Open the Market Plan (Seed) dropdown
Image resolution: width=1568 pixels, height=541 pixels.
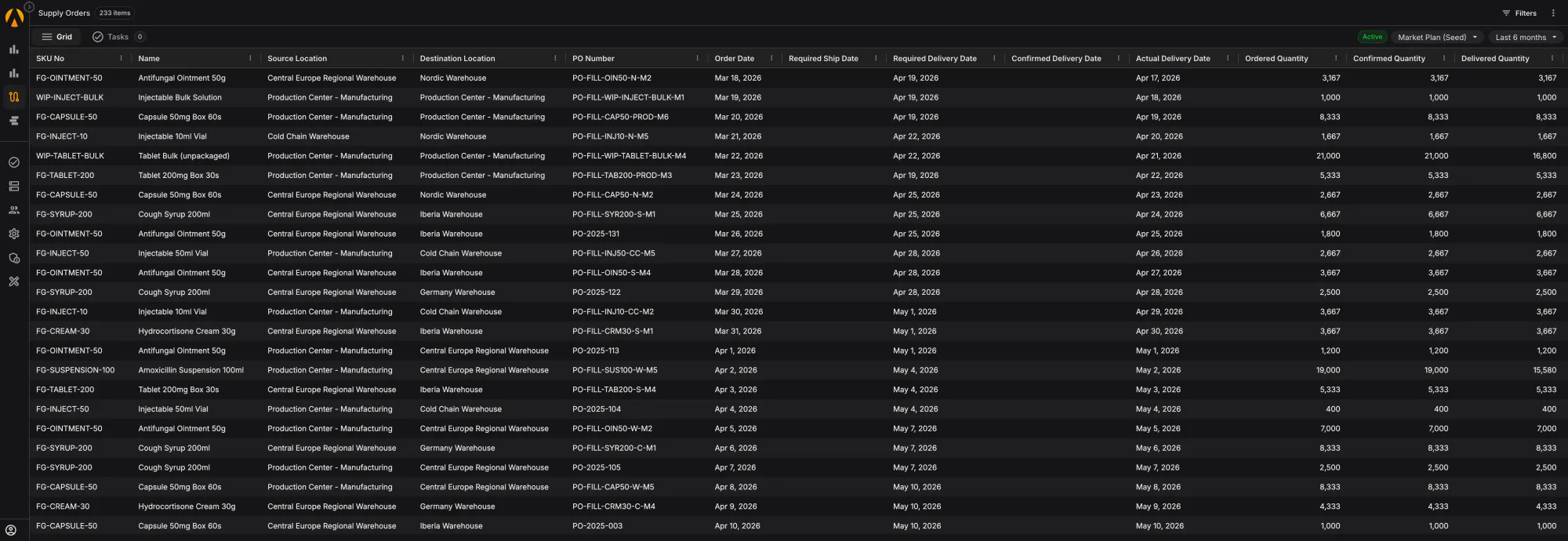[1438, 37]
